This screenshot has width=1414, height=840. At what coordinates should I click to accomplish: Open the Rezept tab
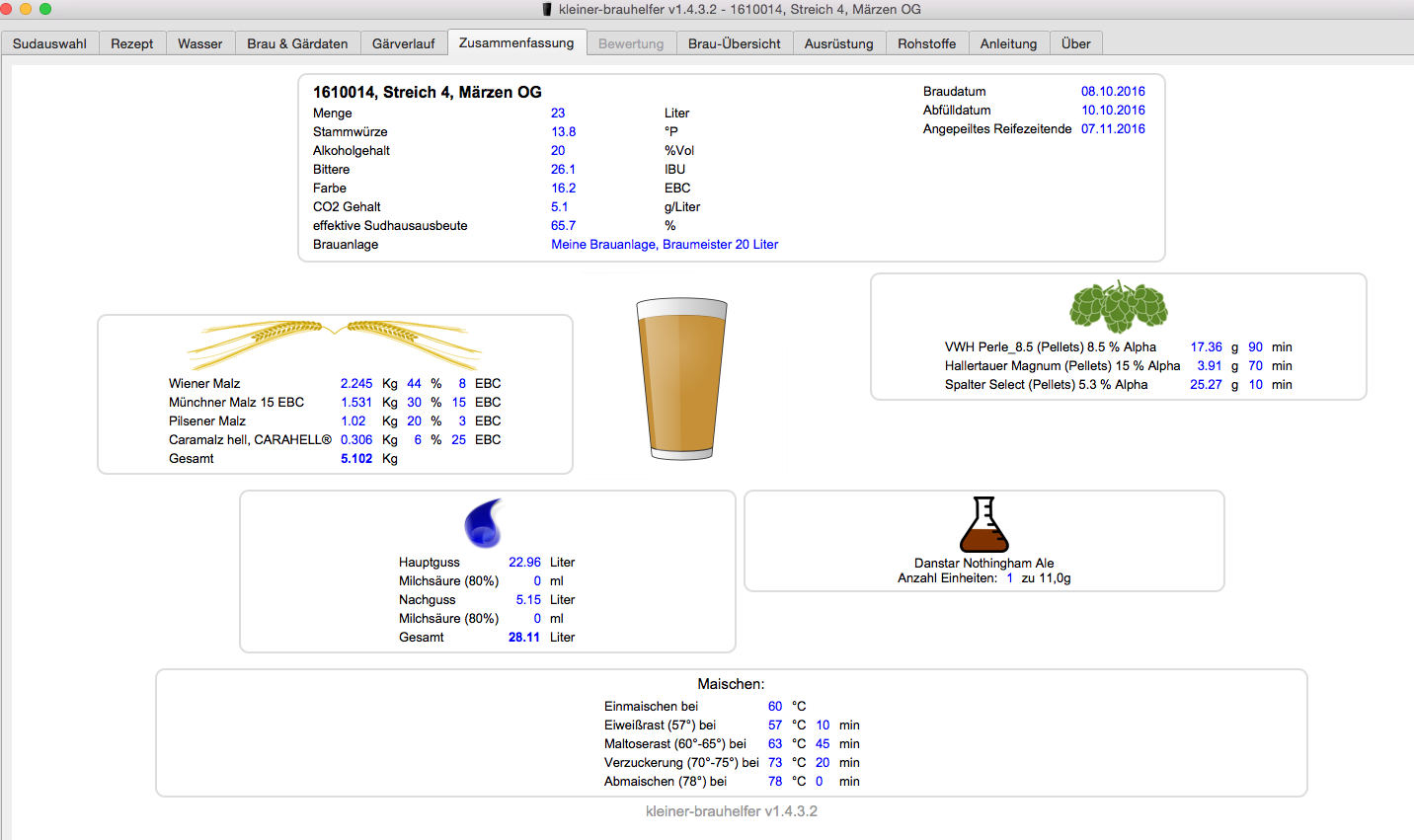pos(132,43)
